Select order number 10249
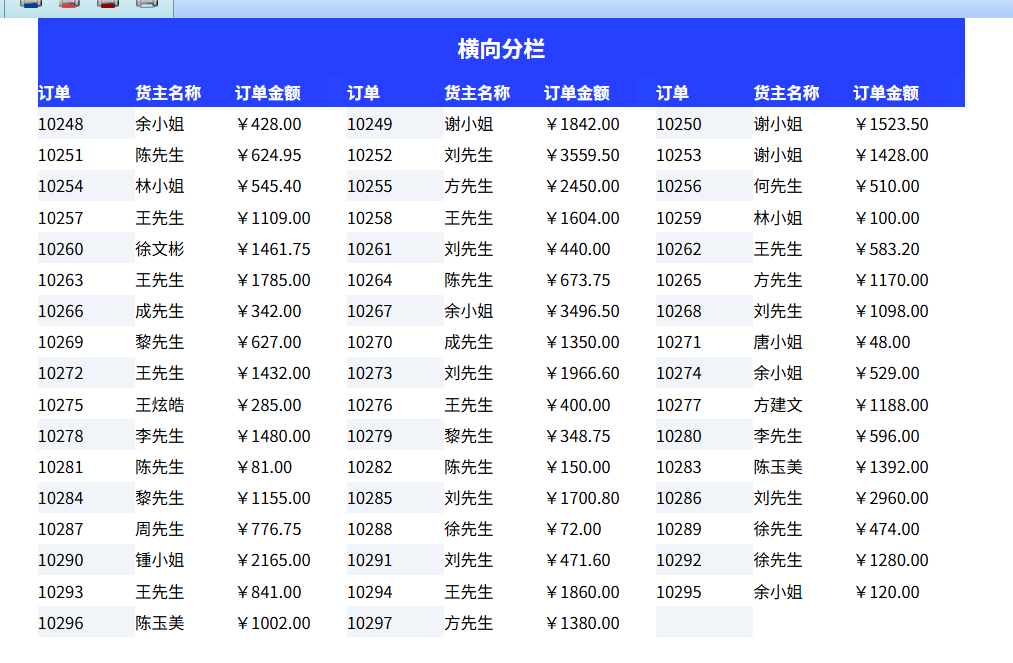Screen dimensions: 1013x663 (370, 124)
